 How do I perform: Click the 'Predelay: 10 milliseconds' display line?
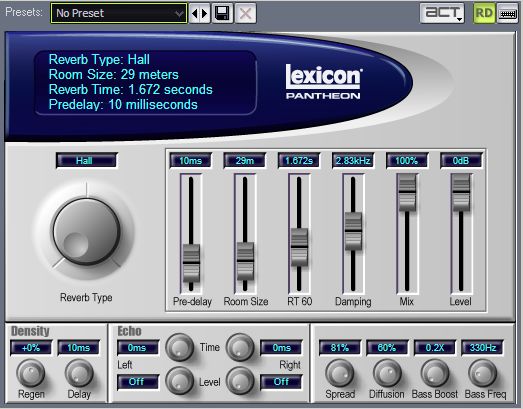point(123,104)
